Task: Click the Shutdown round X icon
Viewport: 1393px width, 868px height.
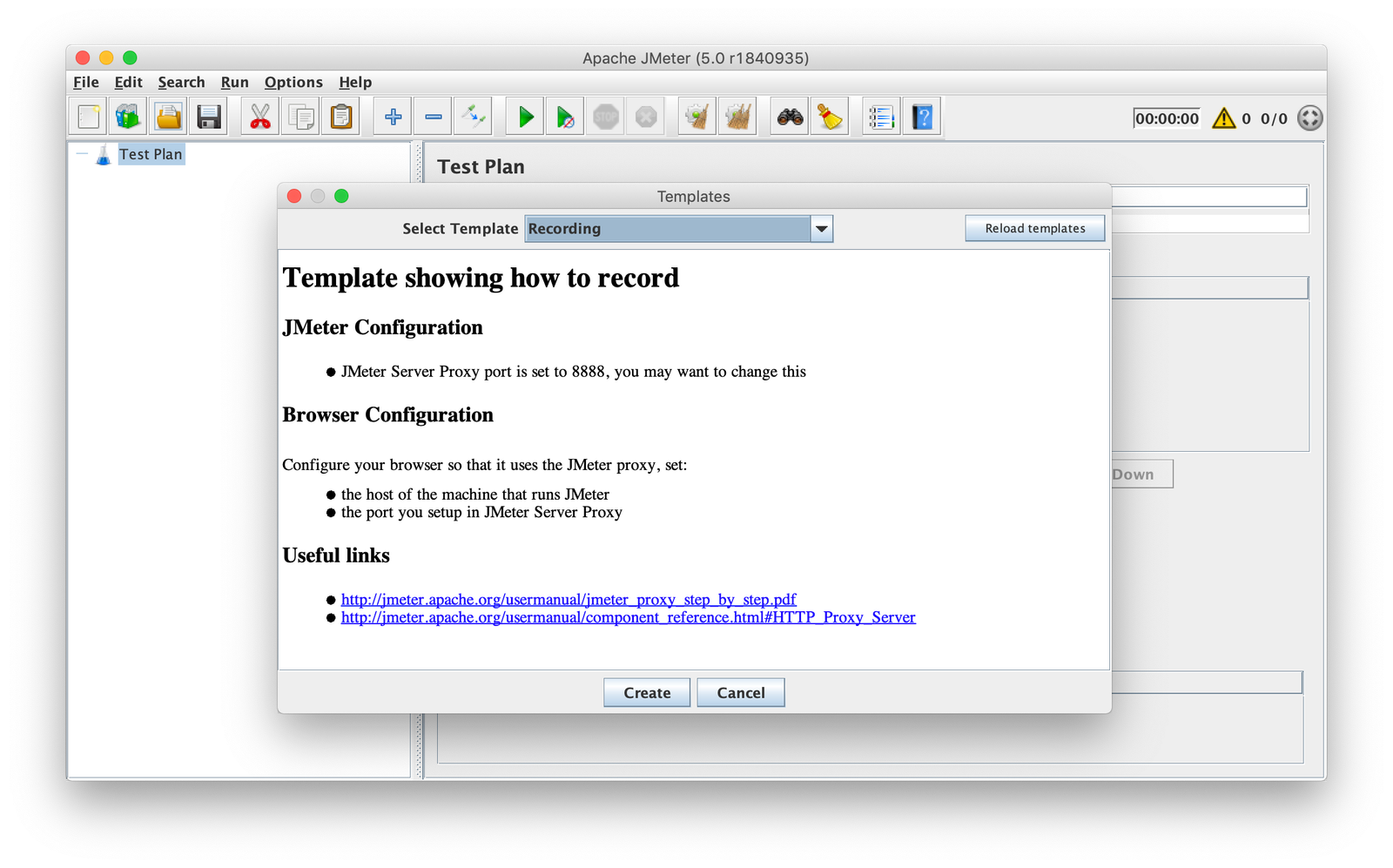Action: coord(646,117)
